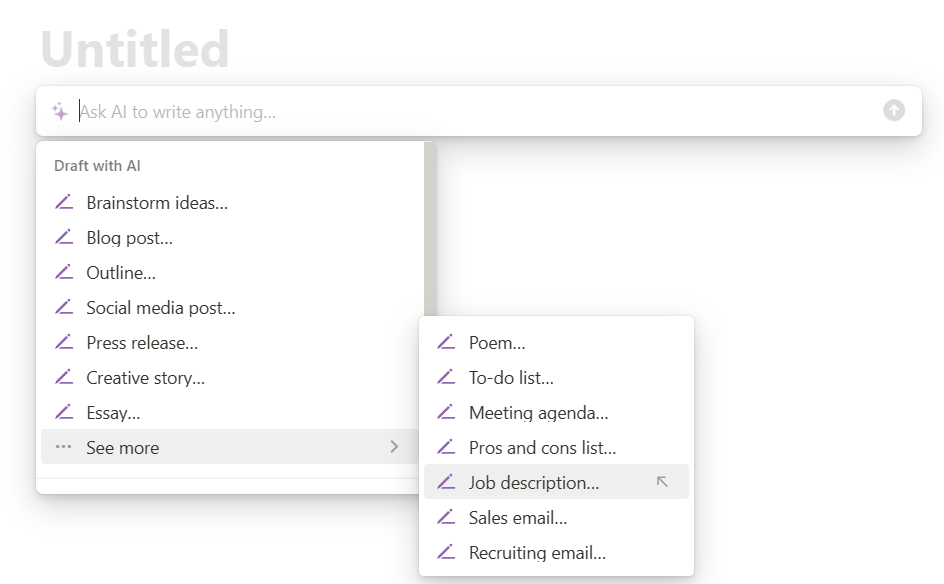Screen dimensions: 944x584
Task: Choose the Essay draft option
Action: (113, 413)
